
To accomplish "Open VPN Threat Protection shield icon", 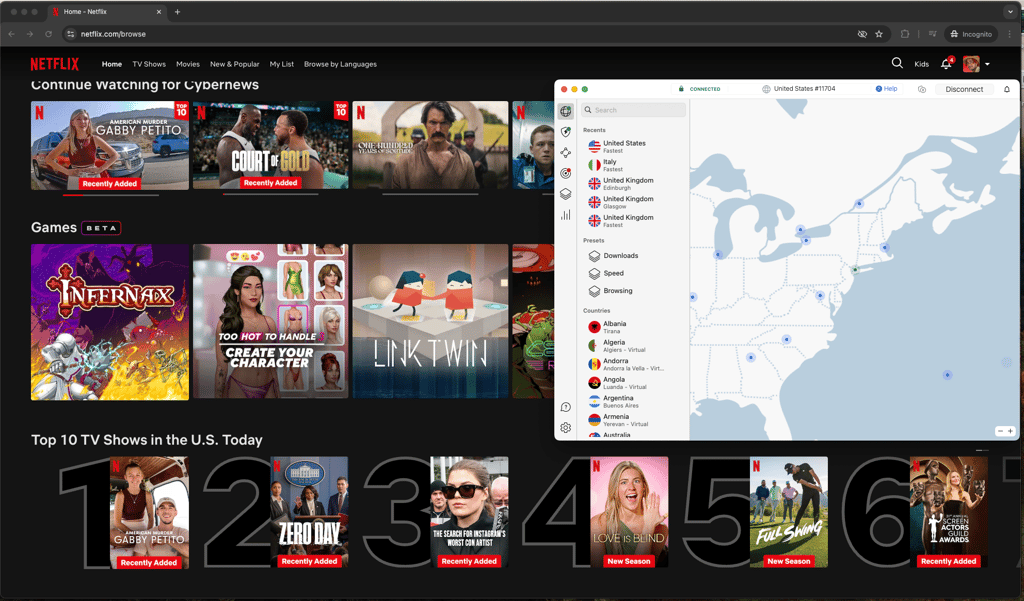I will (x=566, y=132).
